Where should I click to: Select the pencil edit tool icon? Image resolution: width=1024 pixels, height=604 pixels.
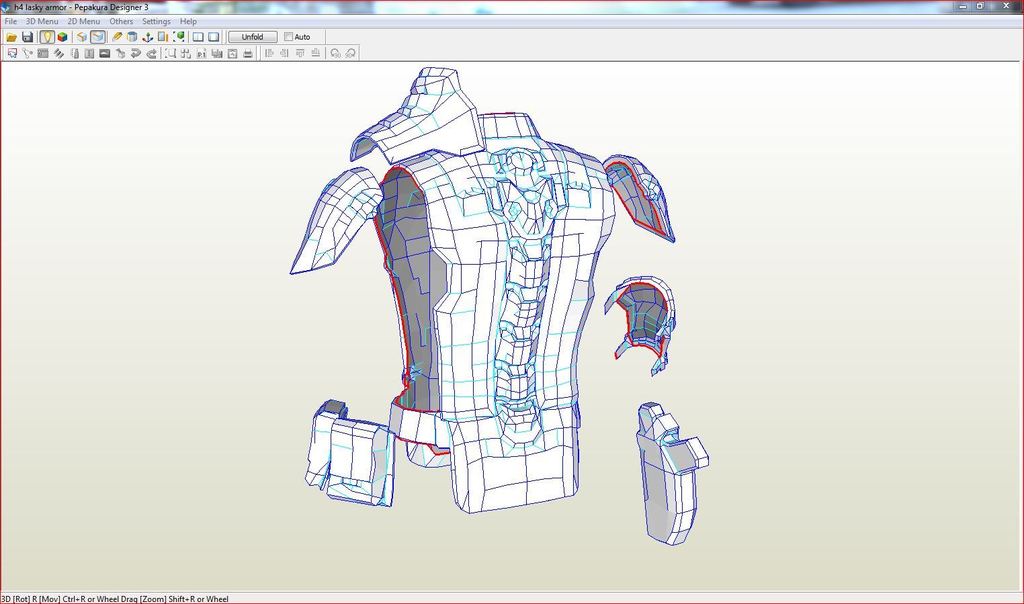[x=117, y=37]
